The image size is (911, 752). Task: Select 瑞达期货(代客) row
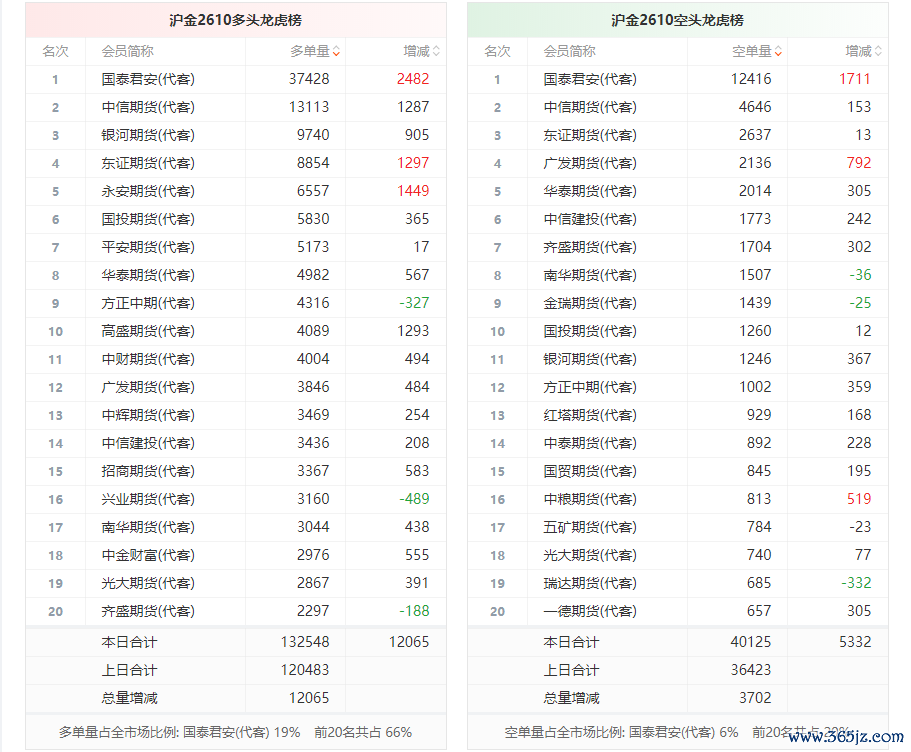(x=678, y=583)
